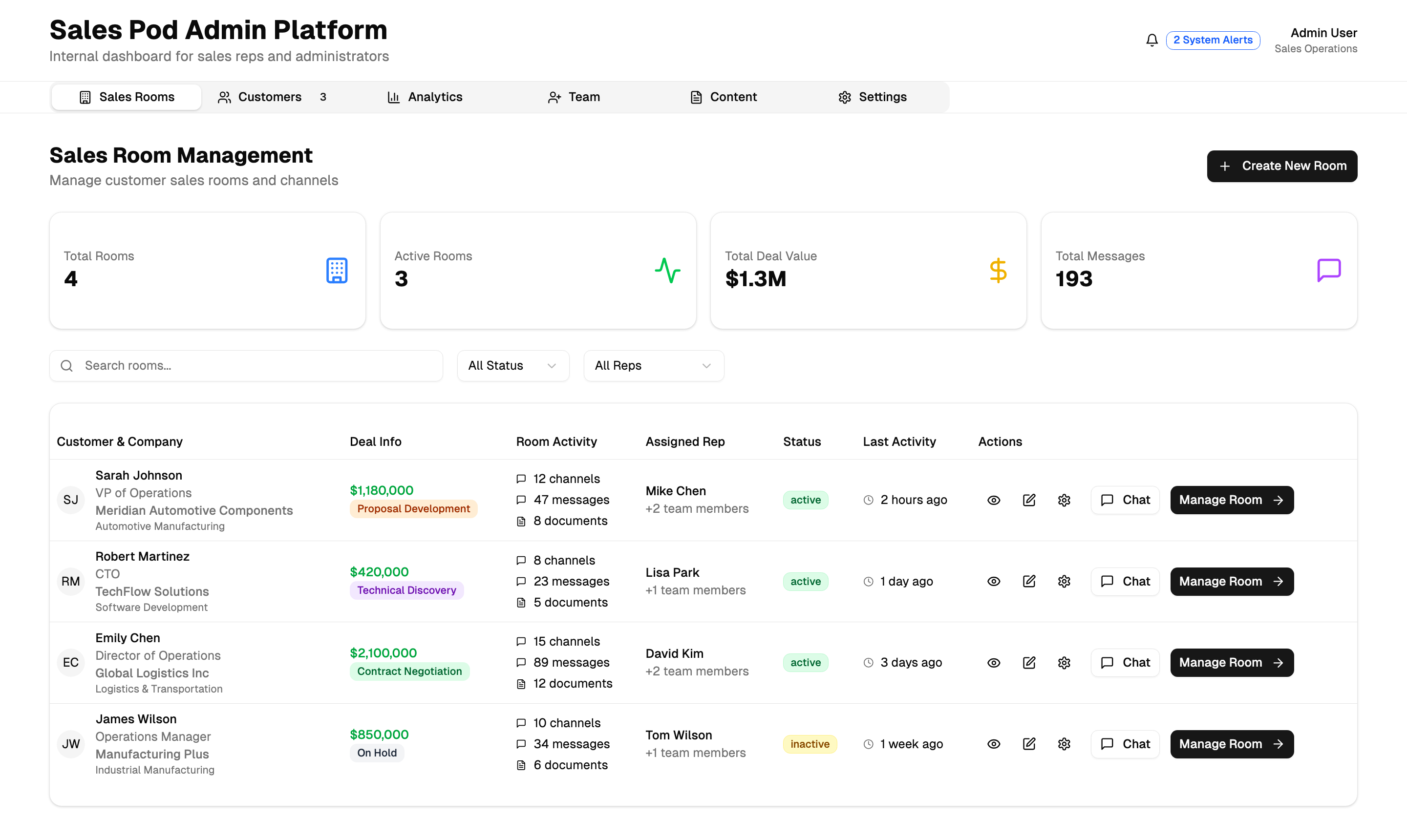Open gear settings for James Wilson's room
This screenshot has width=1407, height=840.
click(x=1064, y=744)
